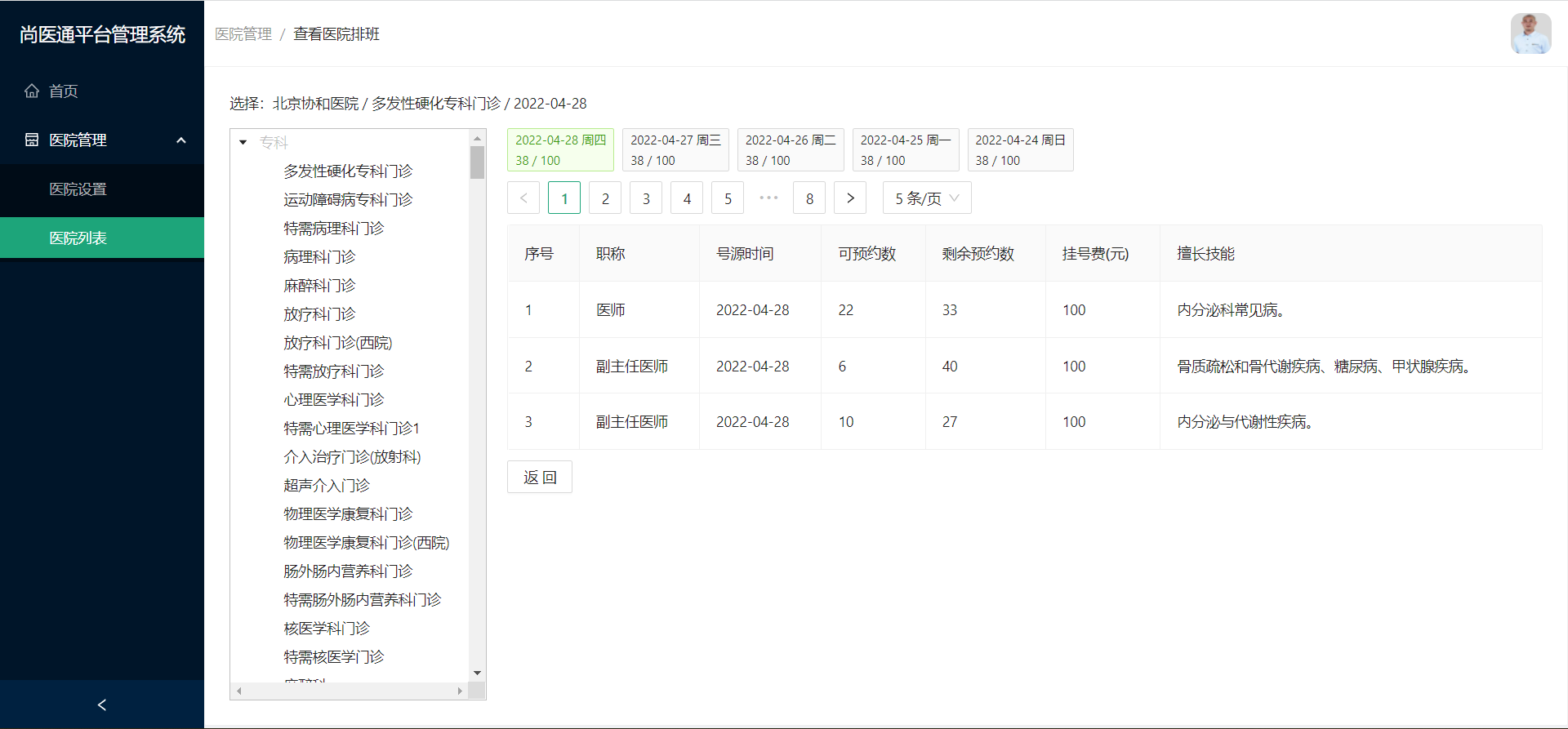Select 医院列表 menu item
Screen dimensions: 1568x729
102,238
